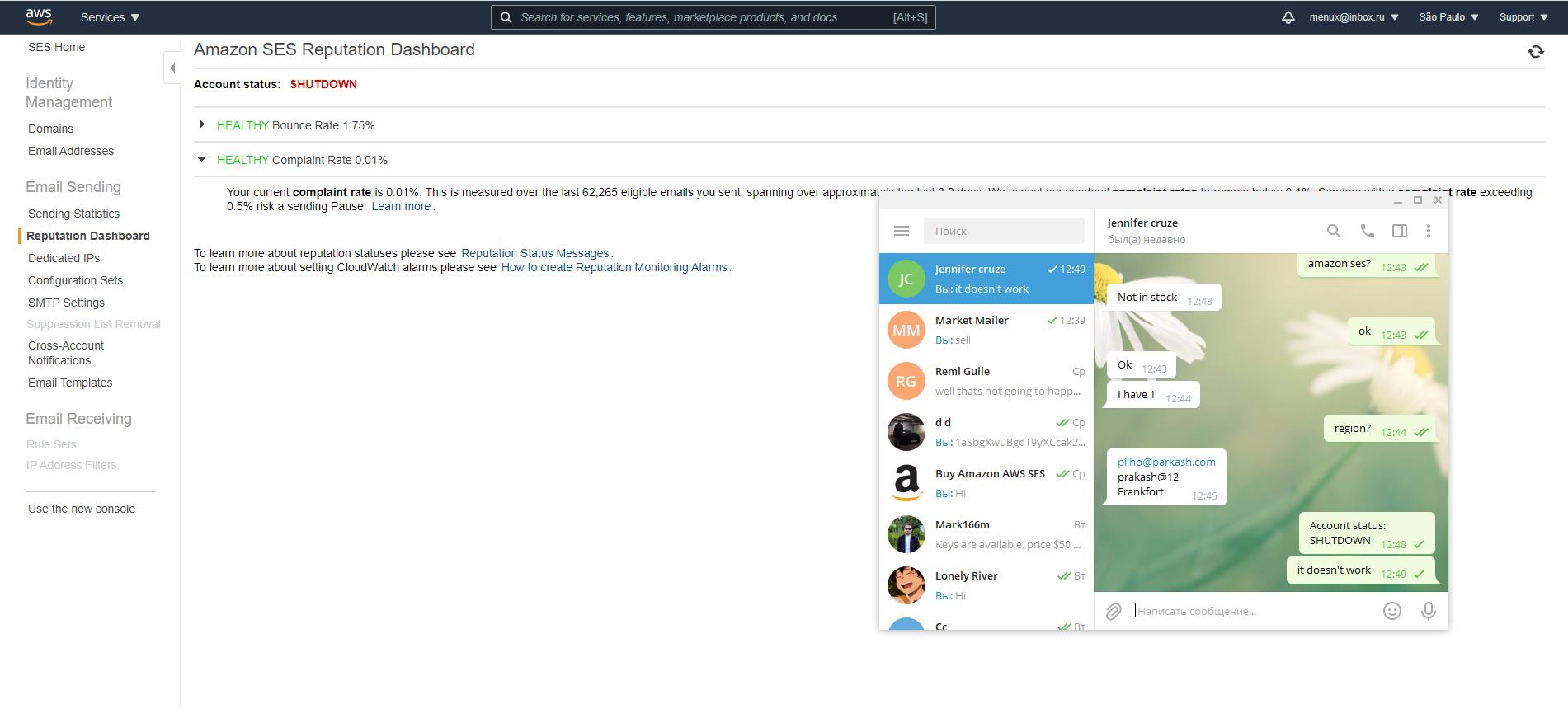Click the voice message microphone icon

(1429, 611)
